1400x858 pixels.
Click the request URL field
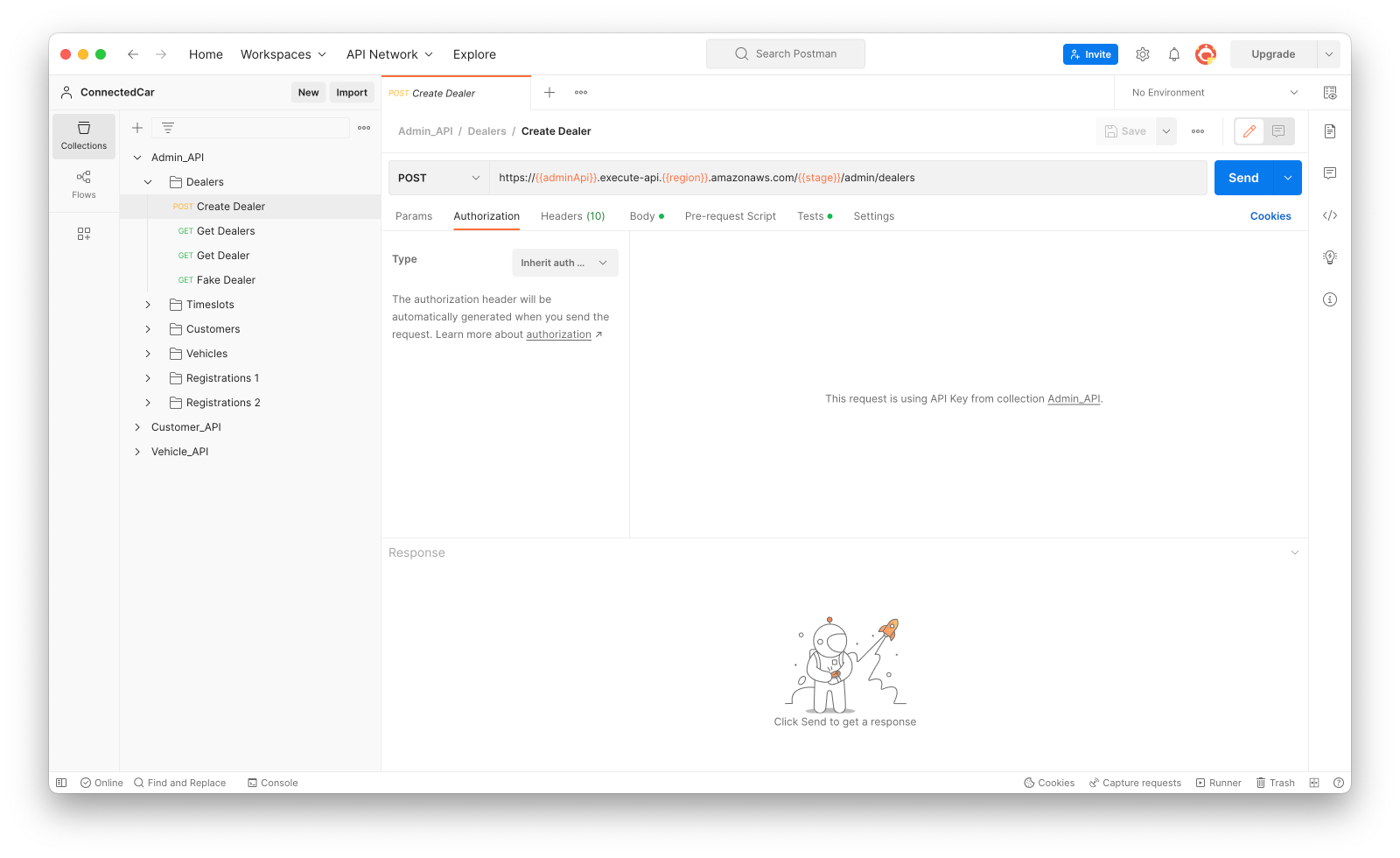click(848, 178)
